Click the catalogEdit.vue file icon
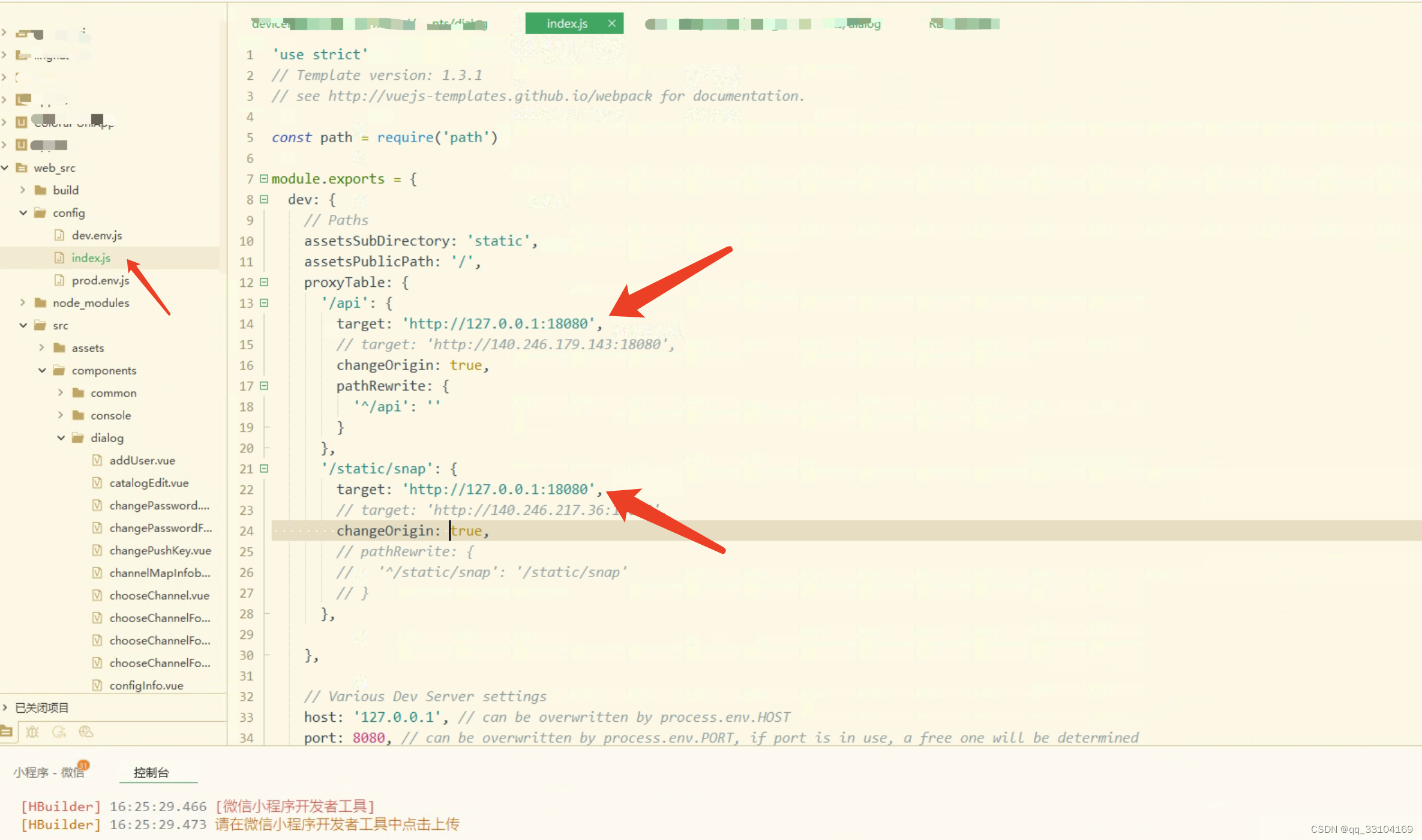The height and width of the screenshot is (840, 1422). pyautogui.click(x=97, y=483)
